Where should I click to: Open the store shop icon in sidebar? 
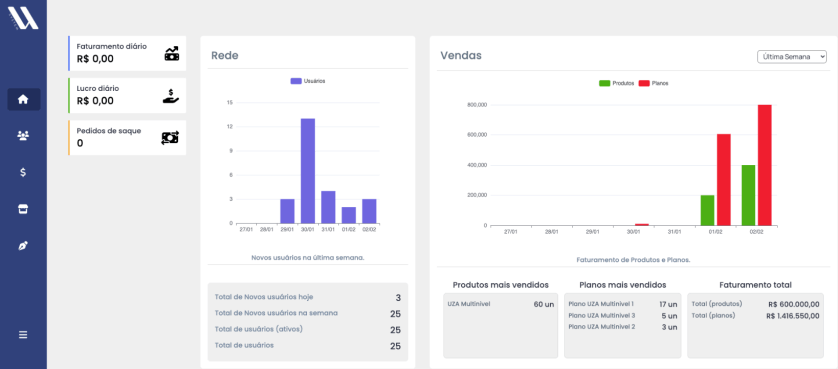click(23, 209)
